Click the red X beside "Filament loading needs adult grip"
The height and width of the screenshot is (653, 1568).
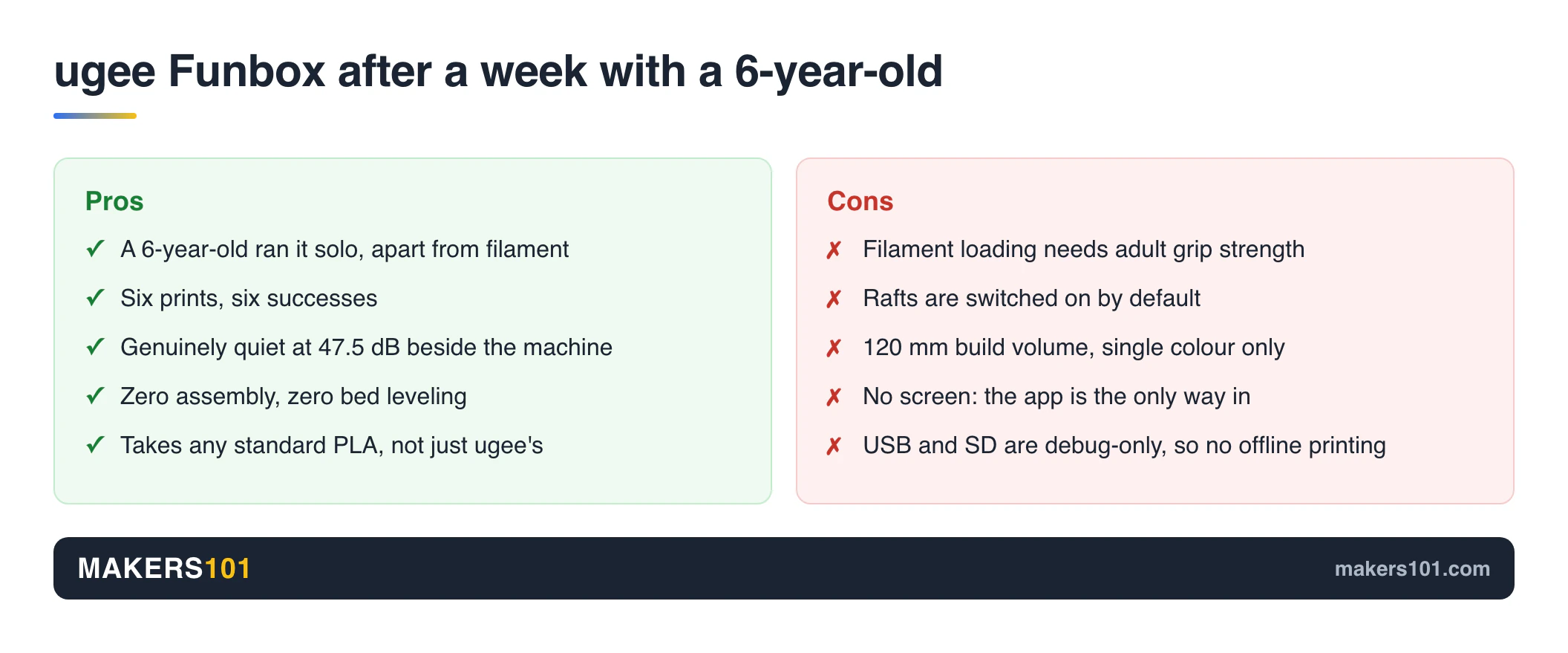point(834,250)
